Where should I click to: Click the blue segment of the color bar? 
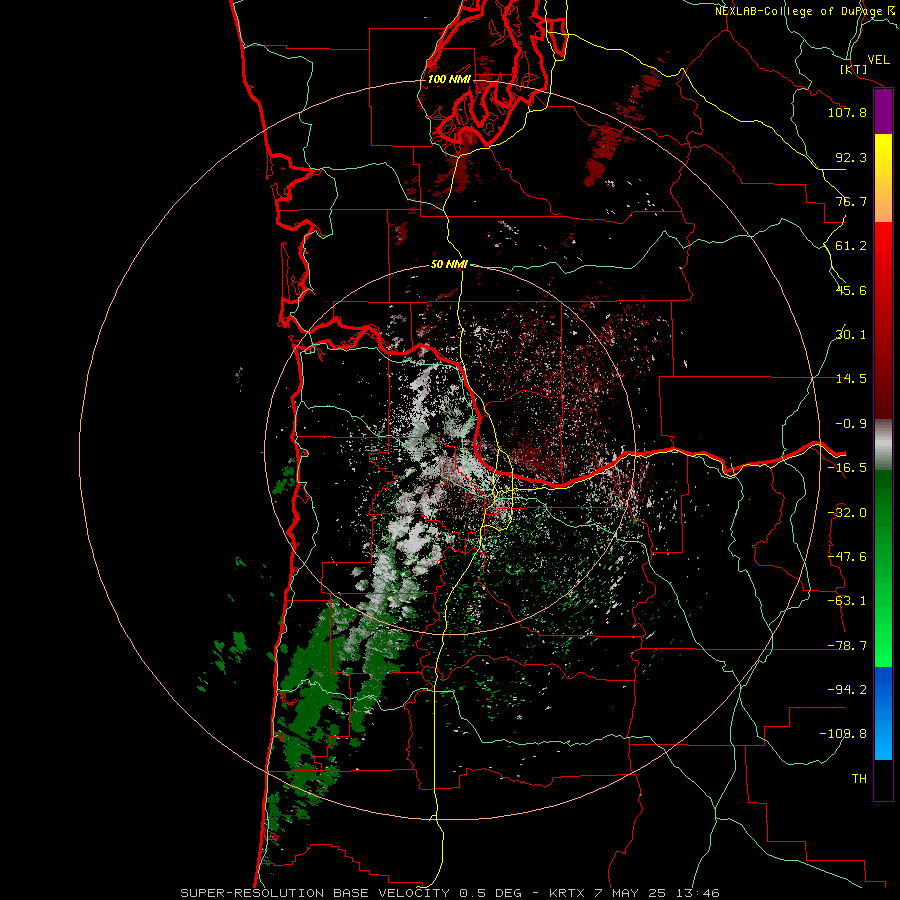click(x=883, y=713)
